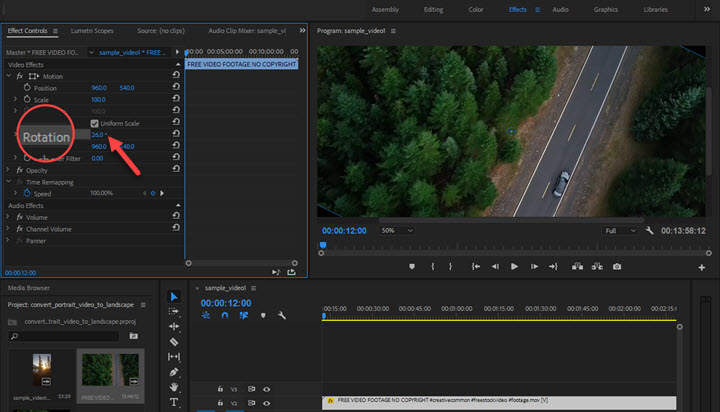Viewport: 720px width, 412px height.
Task: Click the Export Frame camera icon
Action: click(617, 266)
